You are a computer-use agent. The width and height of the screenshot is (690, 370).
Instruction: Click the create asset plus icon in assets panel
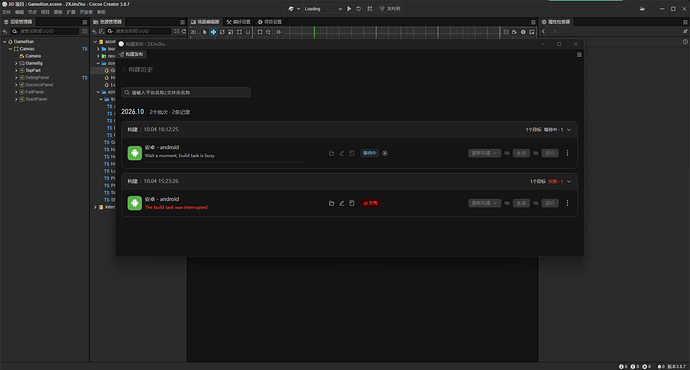[94, 31]
